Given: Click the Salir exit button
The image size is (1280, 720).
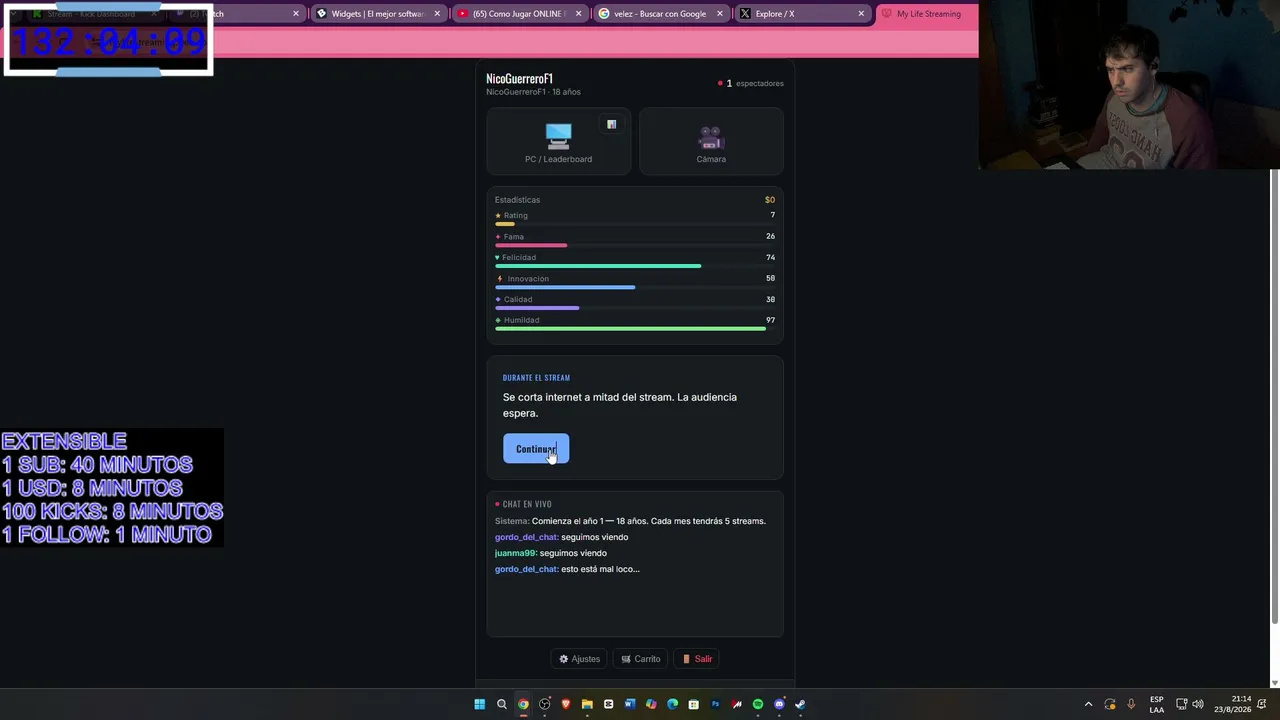Looking at the screenshot, I should (x=698, y=659).
